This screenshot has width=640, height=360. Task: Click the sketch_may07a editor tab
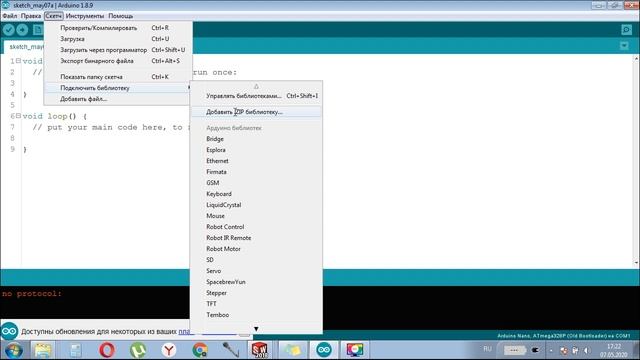pos(25,47)
